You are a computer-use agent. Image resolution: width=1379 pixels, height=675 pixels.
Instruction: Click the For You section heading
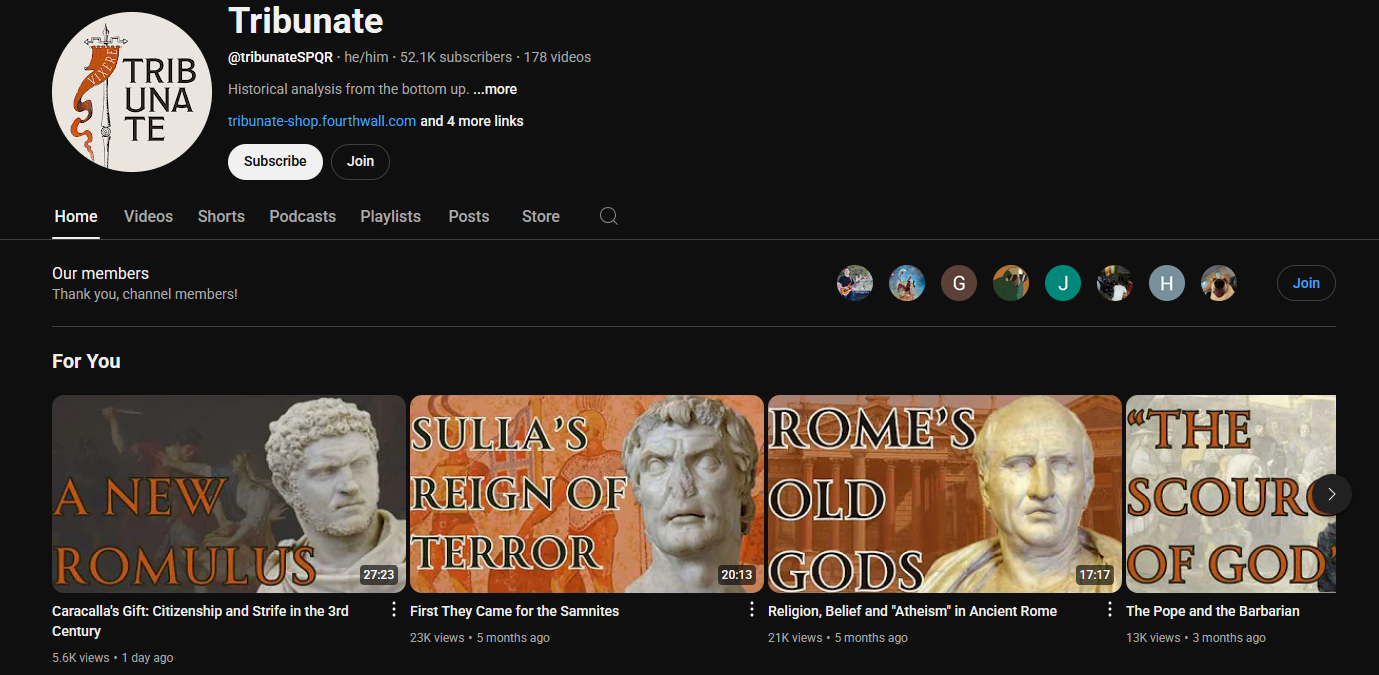pyautogui.click(x=86, y=362)
